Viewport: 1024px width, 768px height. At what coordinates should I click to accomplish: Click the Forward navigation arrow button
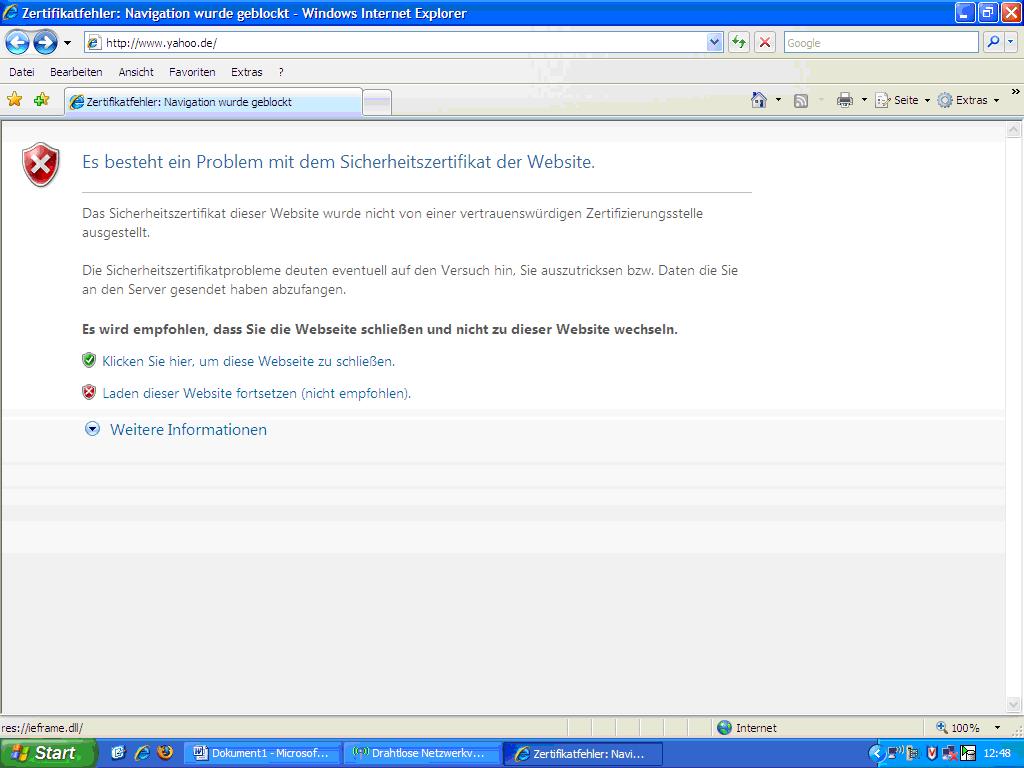(45, 42)
